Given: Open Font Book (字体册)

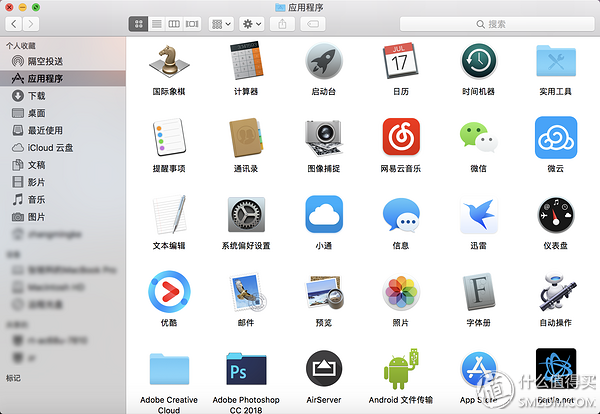Looking at the screenshot, I should click(478, 292).
